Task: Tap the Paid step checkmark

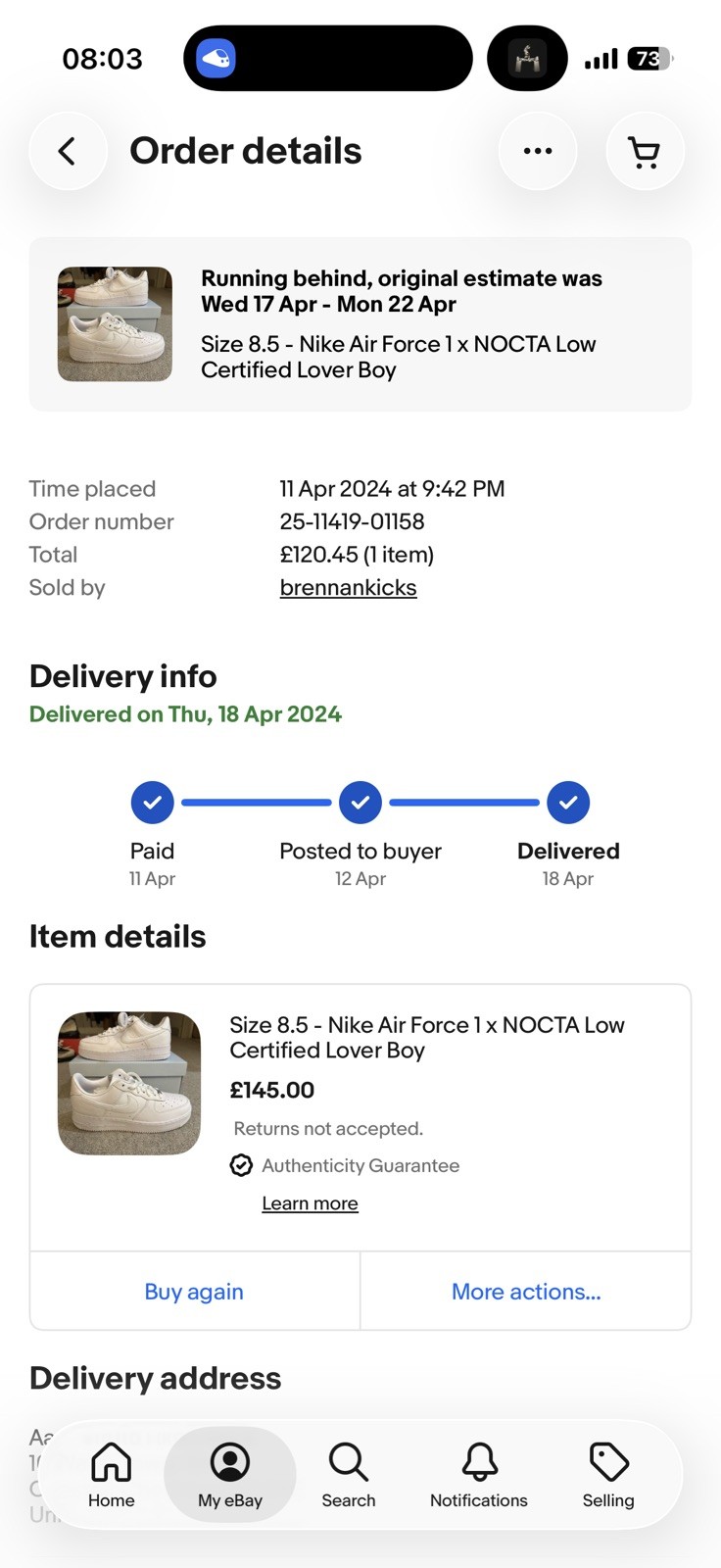Action: (152, 803)
